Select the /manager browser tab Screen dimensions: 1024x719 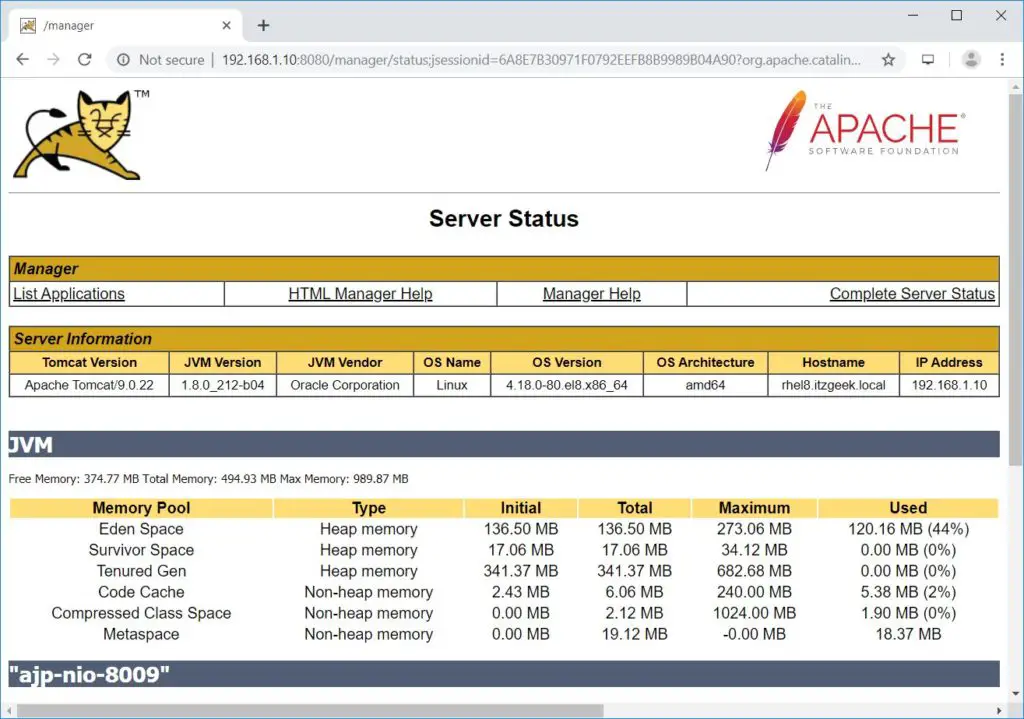click(x=125, y=25)
